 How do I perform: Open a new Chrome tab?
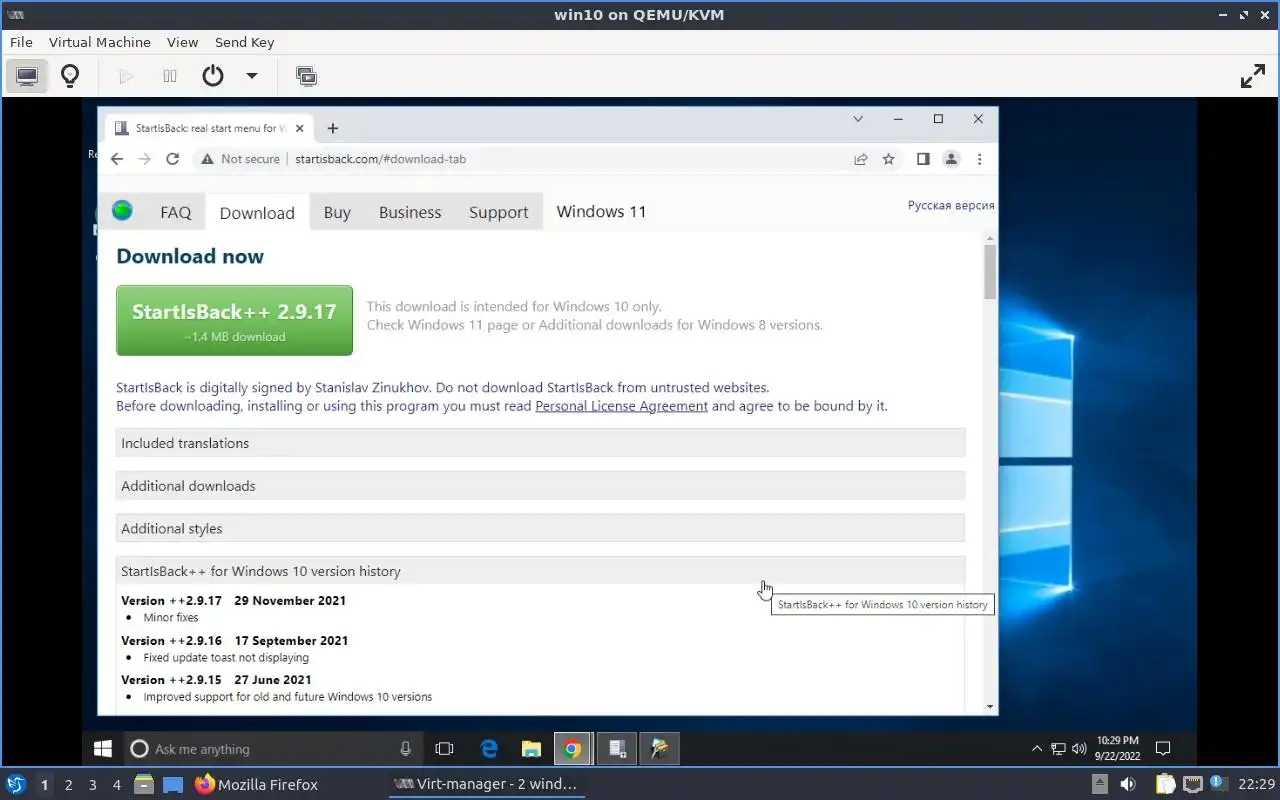click(x=333, y=128)
